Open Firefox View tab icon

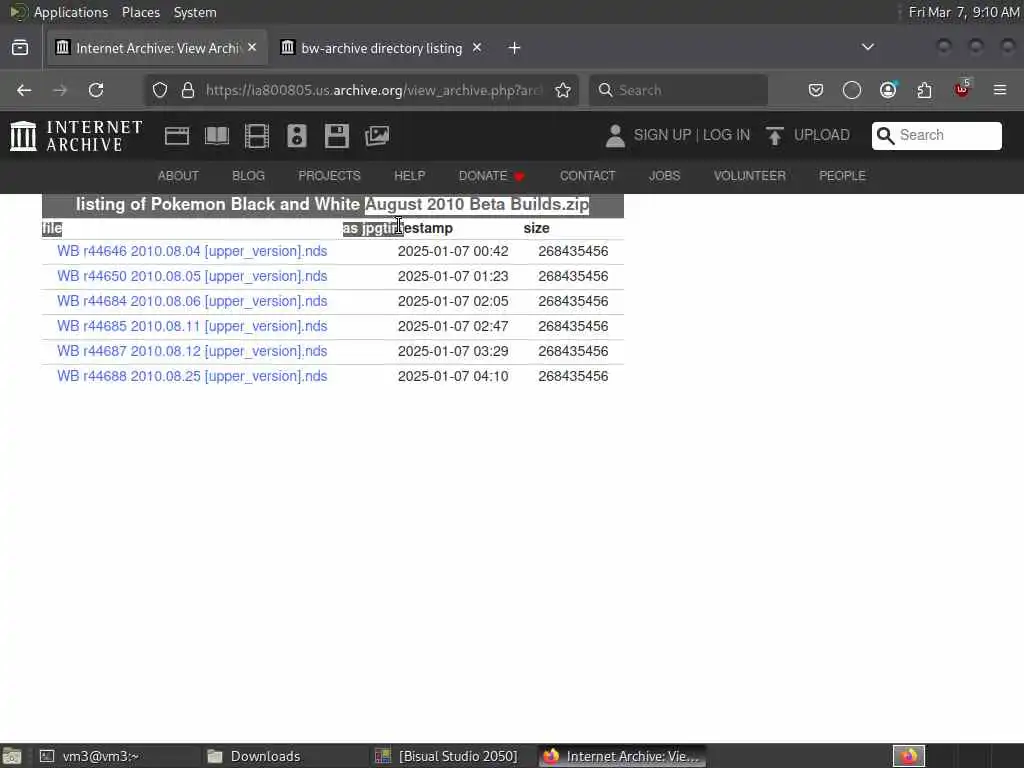tap(20, 48)
